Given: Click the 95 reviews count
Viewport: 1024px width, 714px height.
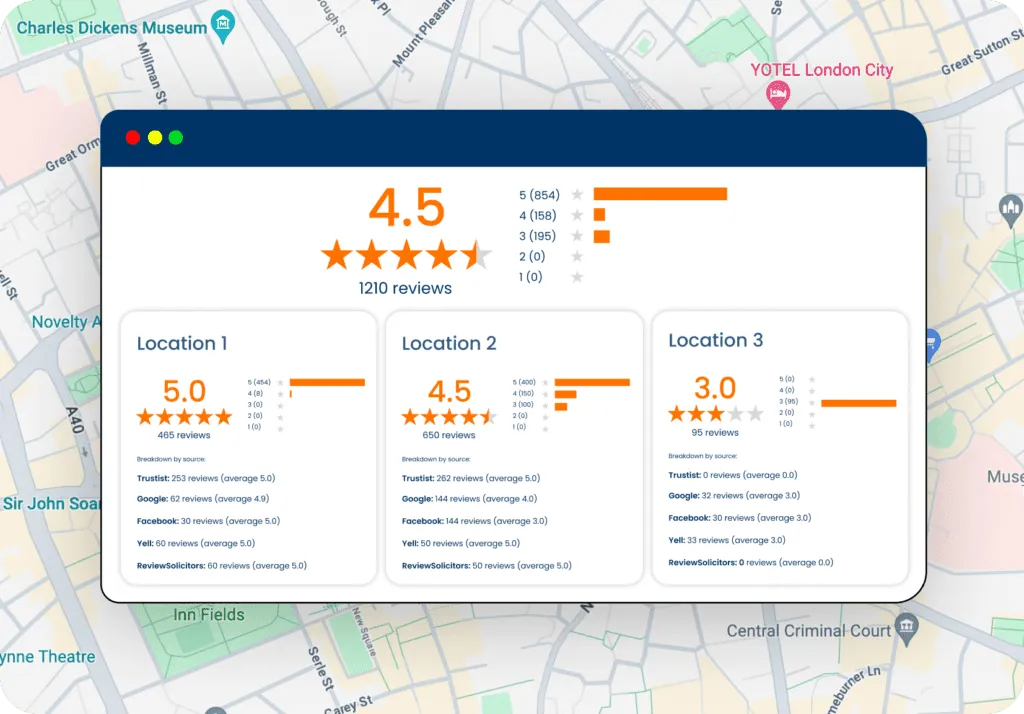Looking at the screenshot, I should click(x=715, y=432).
